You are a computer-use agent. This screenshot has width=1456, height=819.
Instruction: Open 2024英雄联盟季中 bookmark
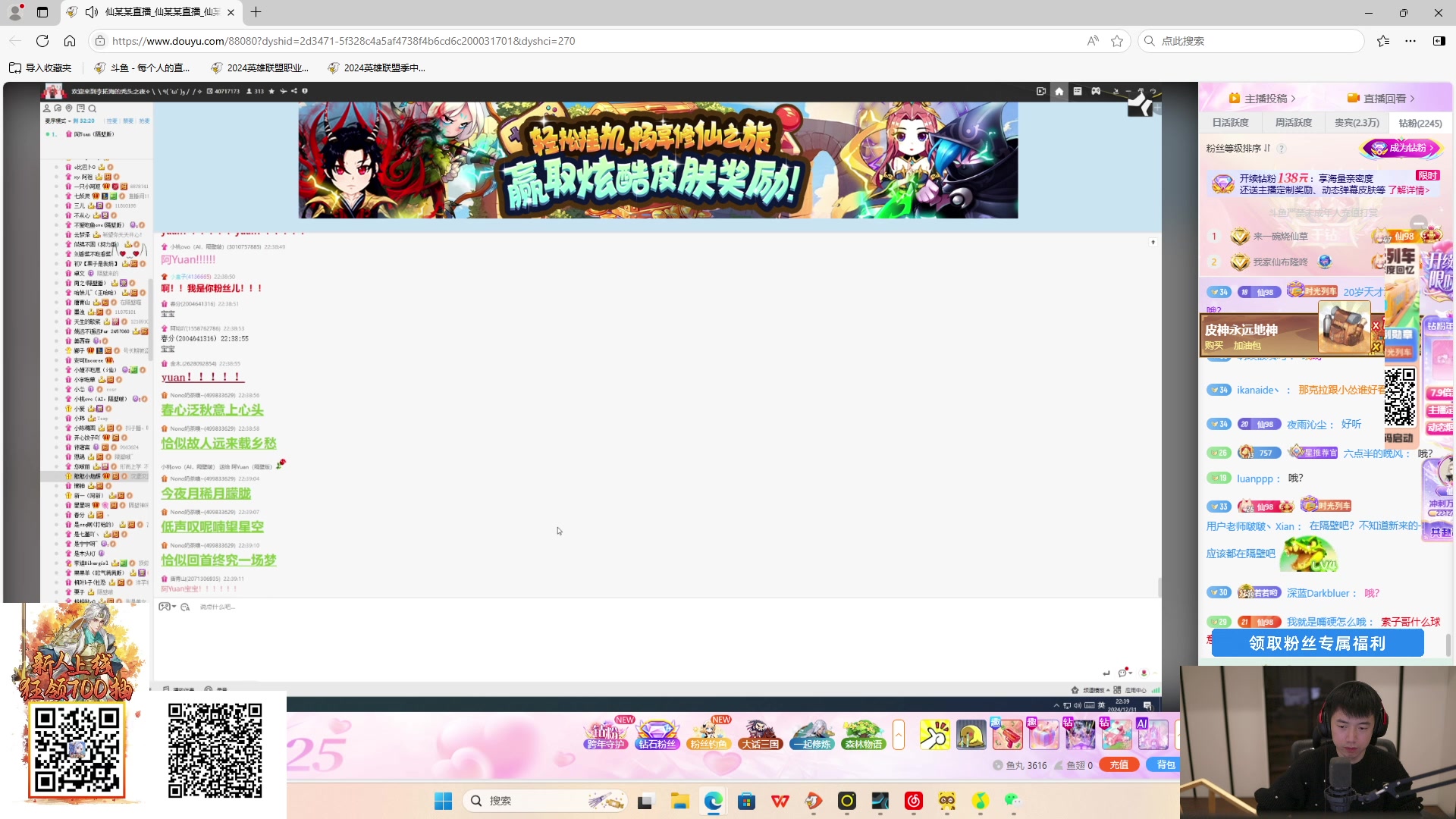[x=377, y=67]
